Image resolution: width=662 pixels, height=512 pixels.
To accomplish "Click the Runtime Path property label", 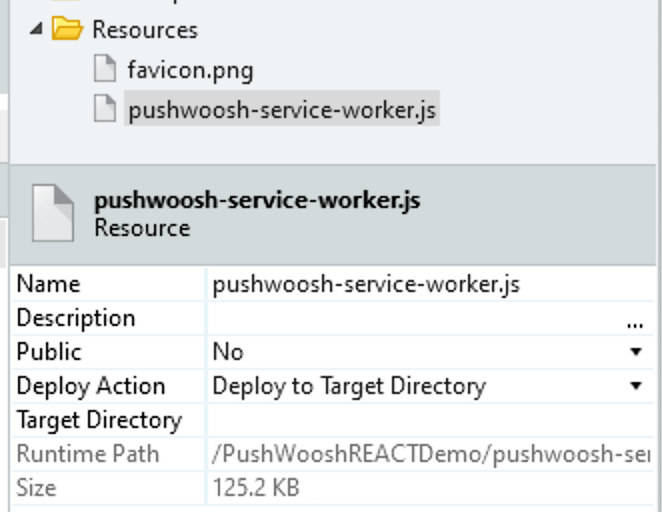I will (x=88, y=454).
